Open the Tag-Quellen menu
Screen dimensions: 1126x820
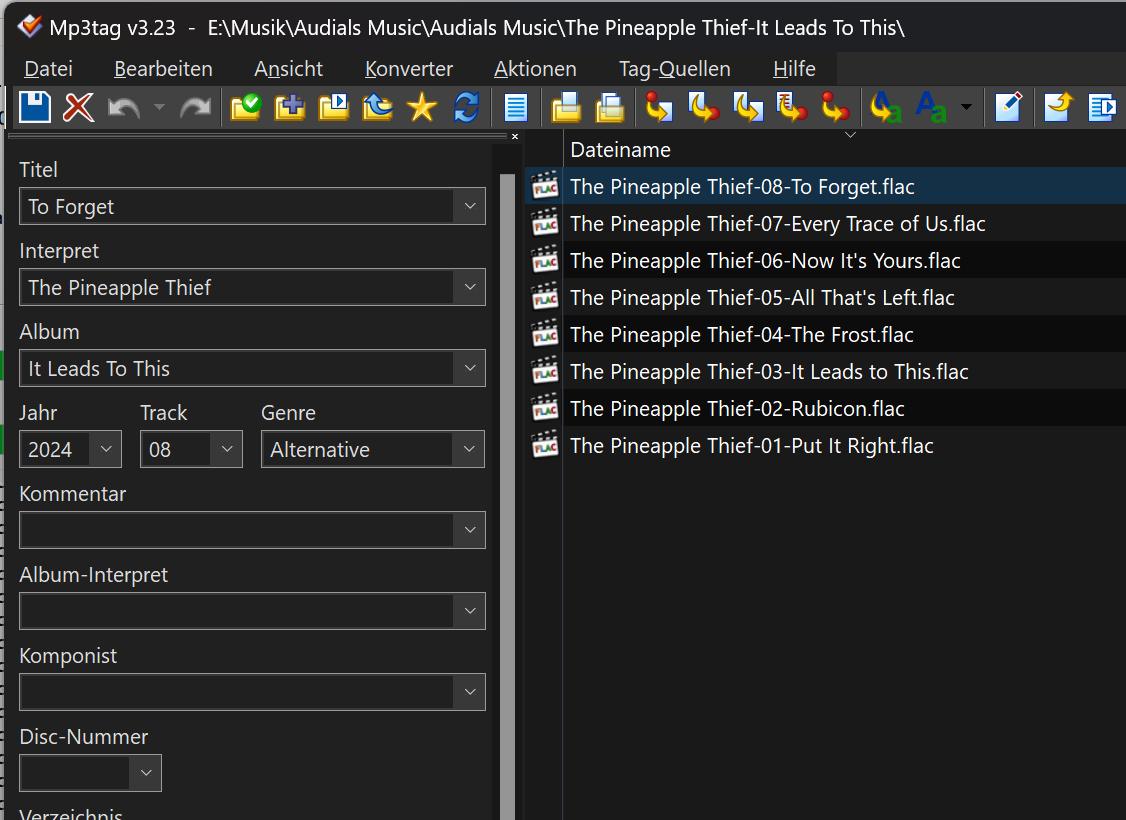coord(675,69)
